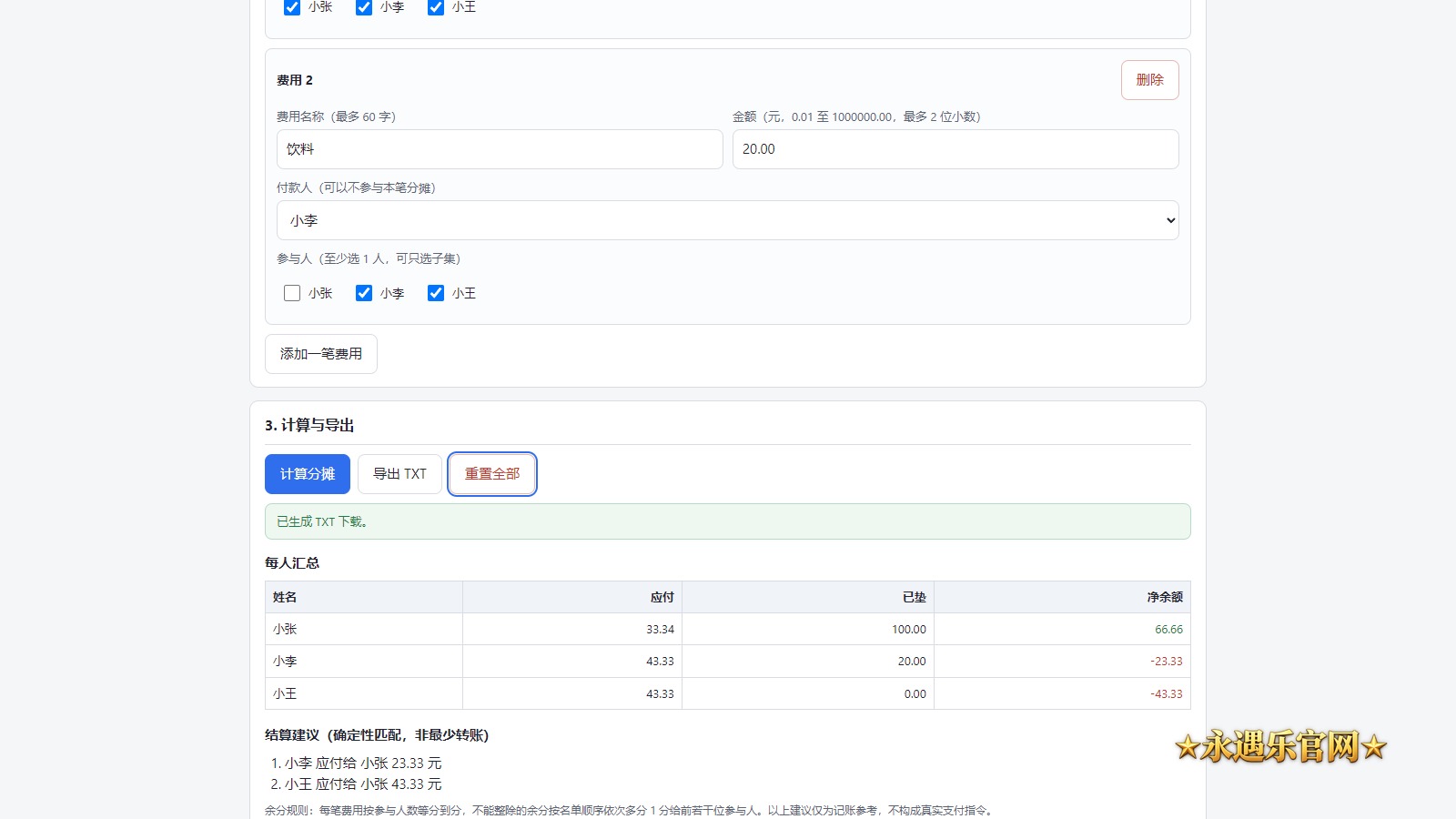Viewport: 1456px width, 819px height.
Task: Check 小张 as participant in expense 2
Action: [292, 293]
